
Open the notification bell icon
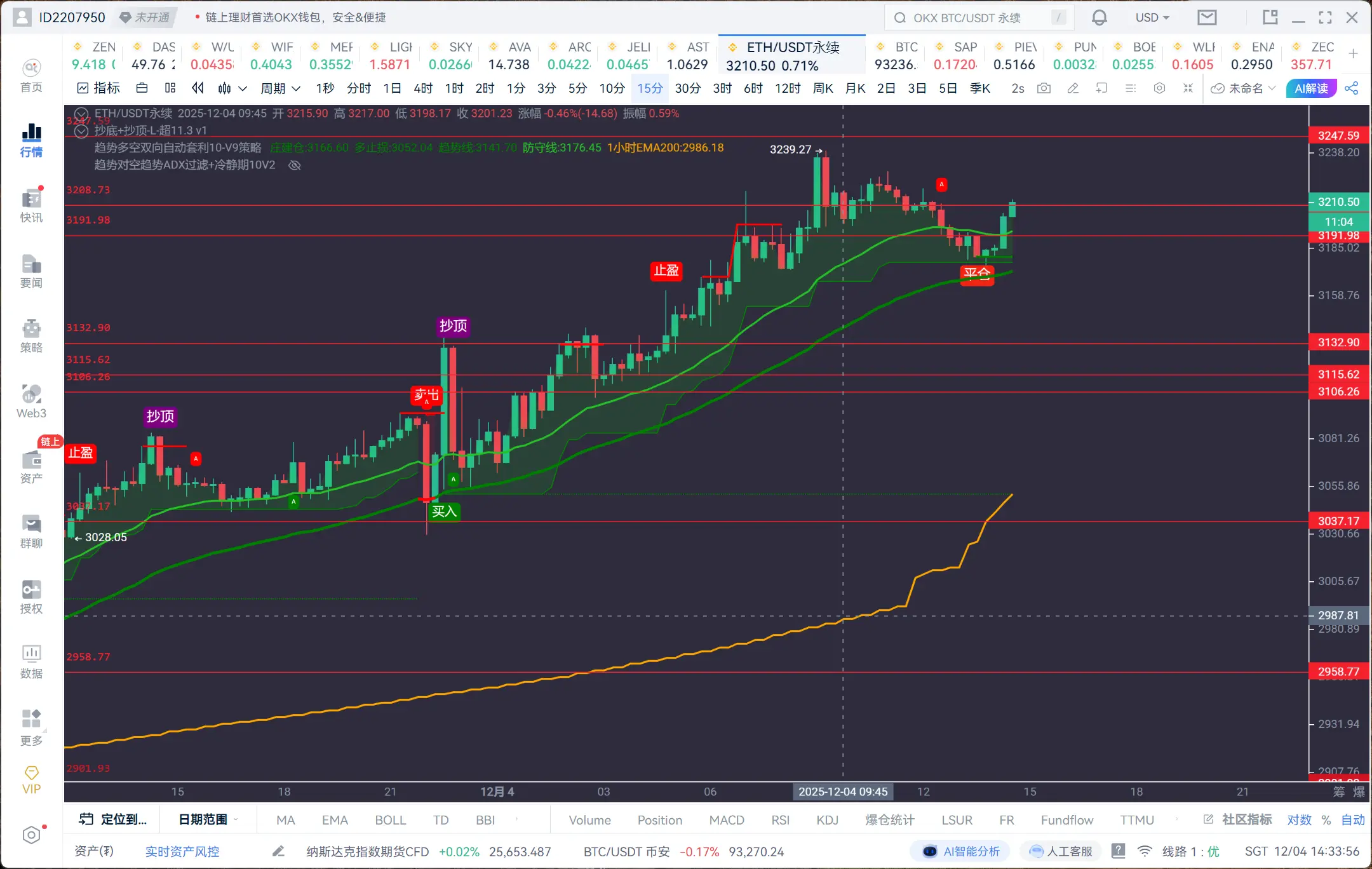click(x=1099, y=18)
